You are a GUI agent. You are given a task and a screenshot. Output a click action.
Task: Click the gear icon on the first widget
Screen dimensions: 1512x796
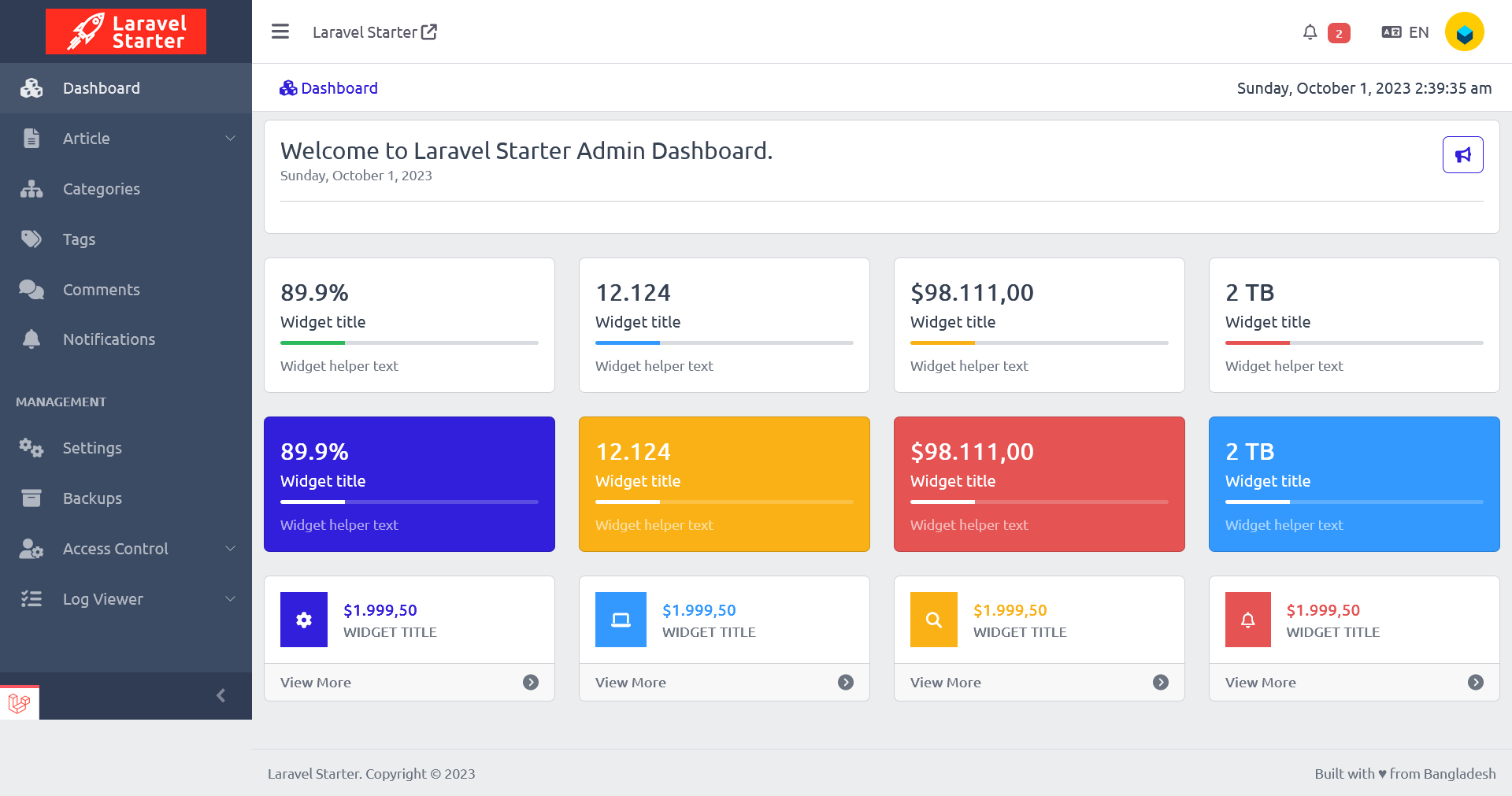(303, 620)
